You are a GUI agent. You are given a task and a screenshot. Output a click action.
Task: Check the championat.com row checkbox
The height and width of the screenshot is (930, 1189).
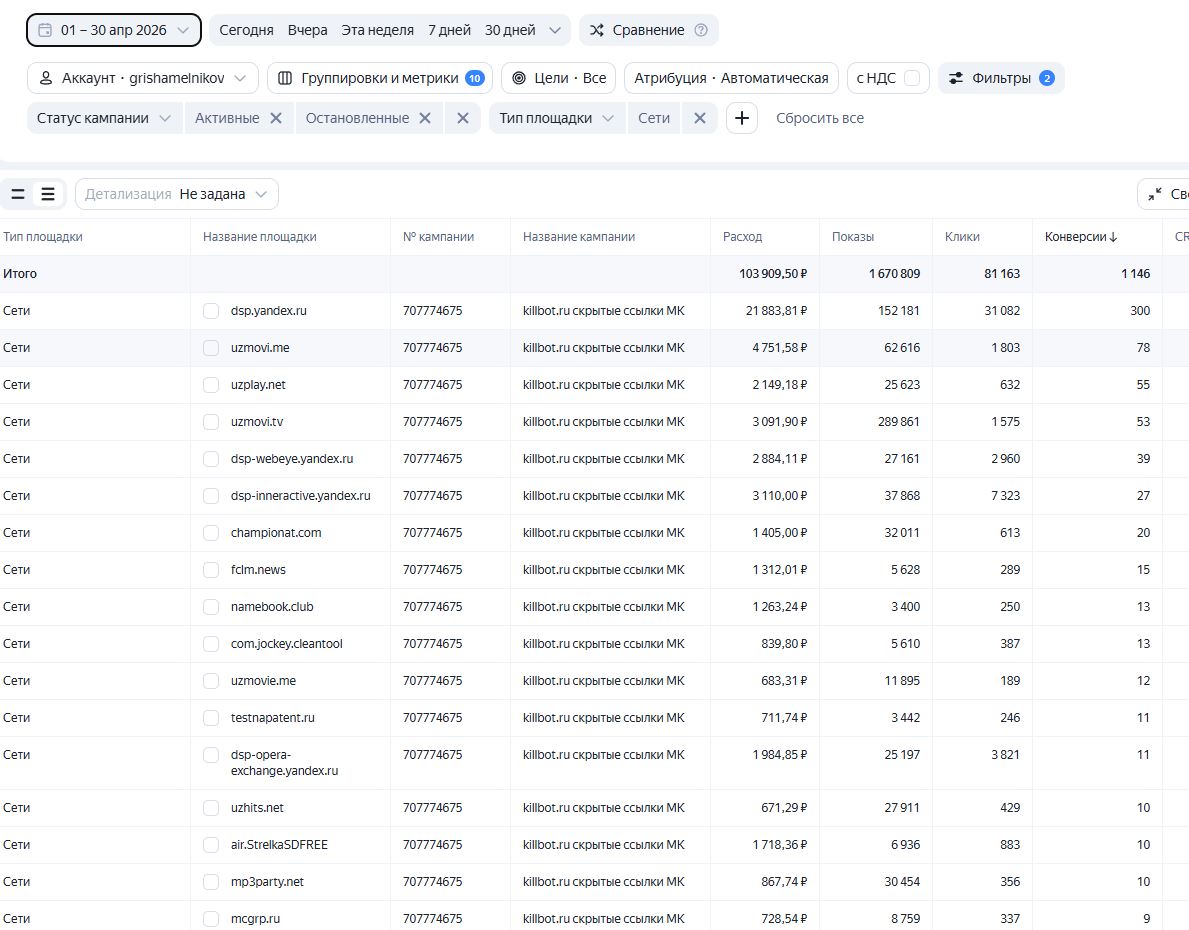[x=211, y=533]
